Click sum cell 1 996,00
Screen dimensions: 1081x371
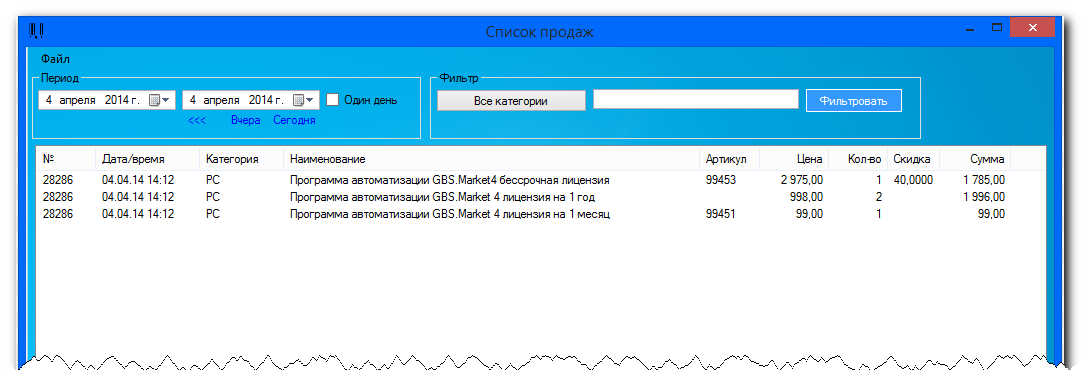coord(984,197)
